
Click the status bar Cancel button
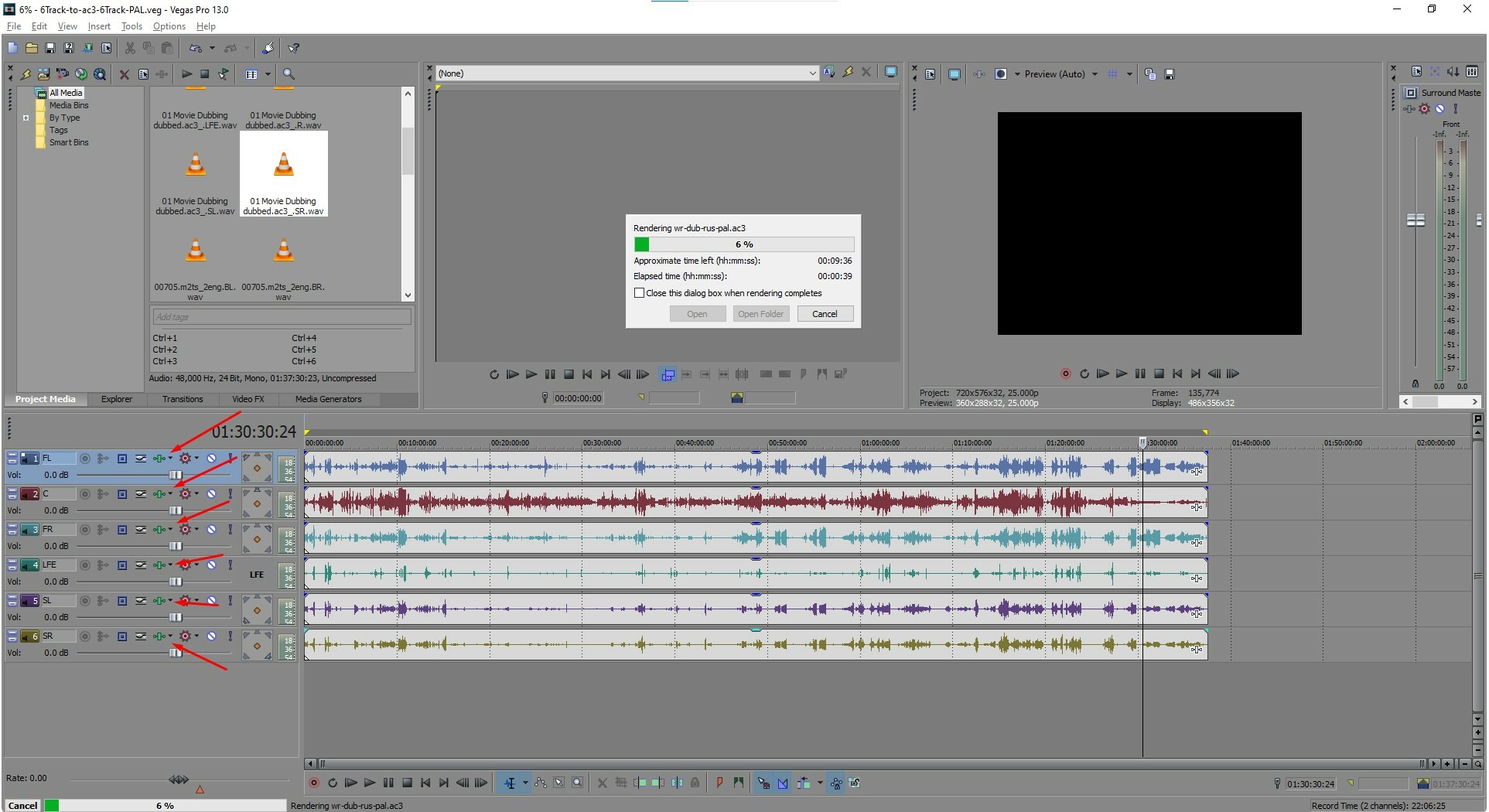22,805
